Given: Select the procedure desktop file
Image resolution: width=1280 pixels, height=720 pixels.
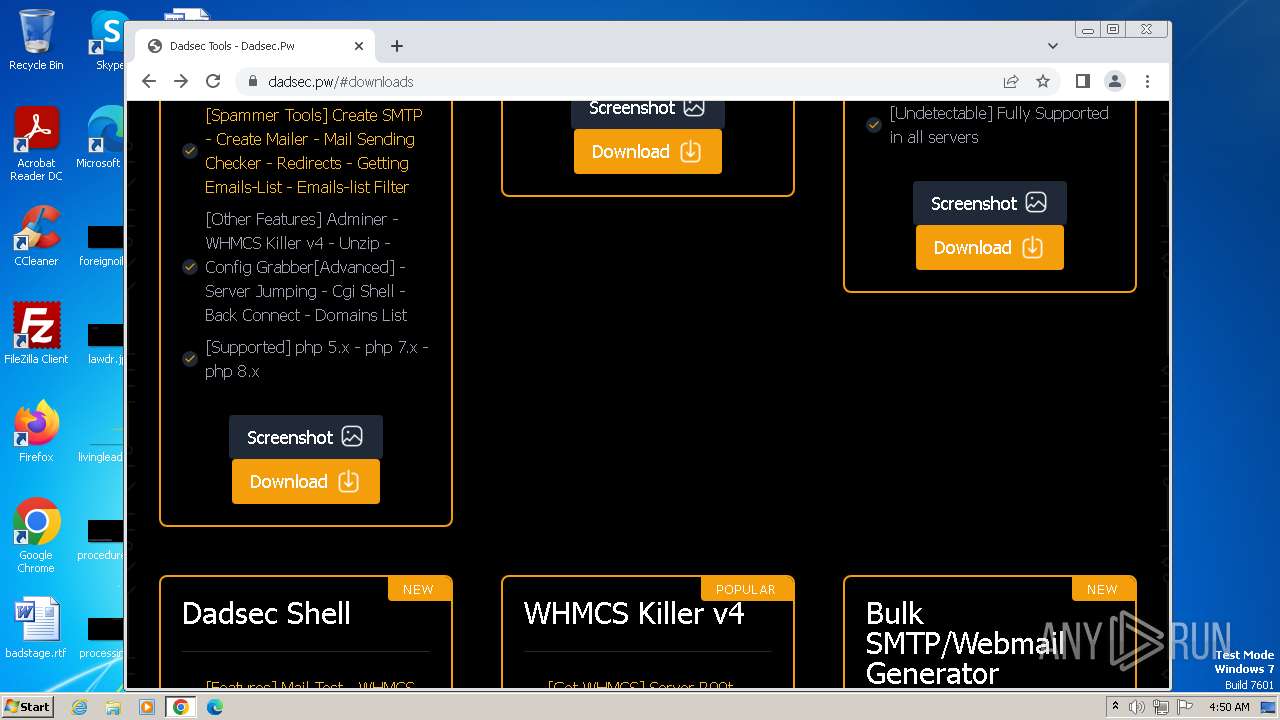Looking at the screenshot, I should [x=101, y=539].
